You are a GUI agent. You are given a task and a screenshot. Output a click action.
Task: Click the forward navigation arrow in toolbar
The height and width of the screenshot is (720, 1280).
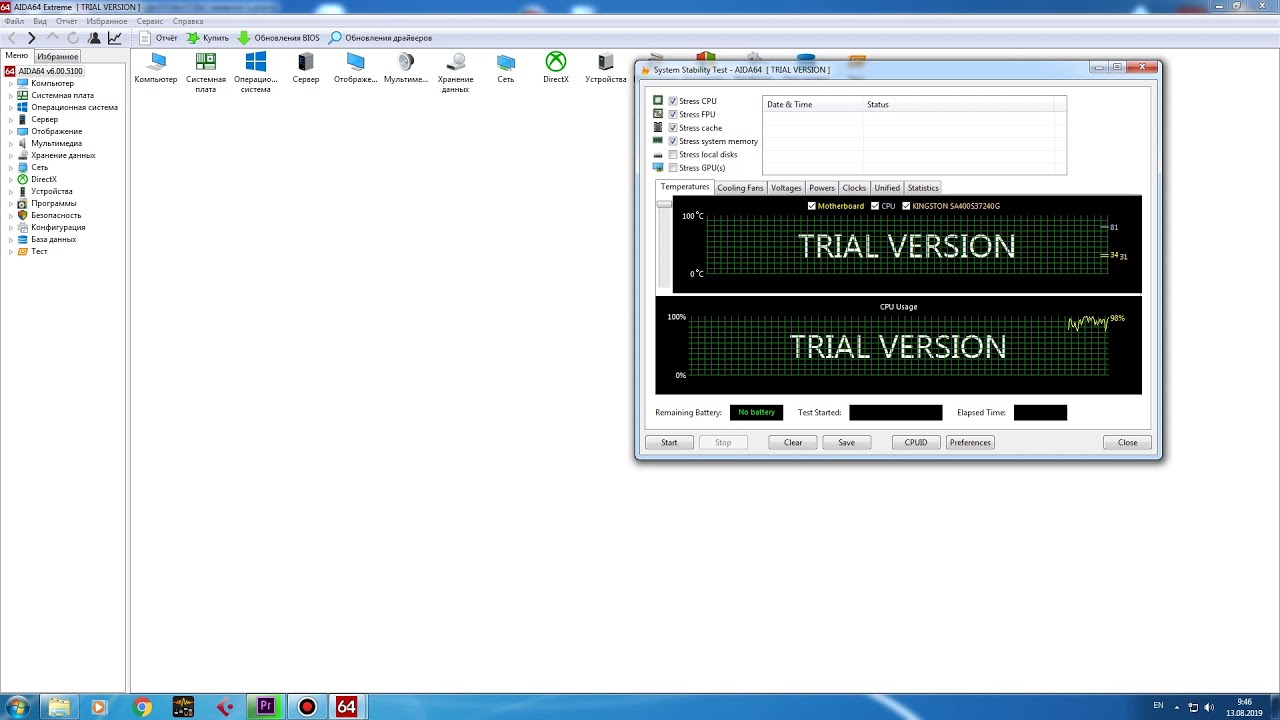[32, 38]
